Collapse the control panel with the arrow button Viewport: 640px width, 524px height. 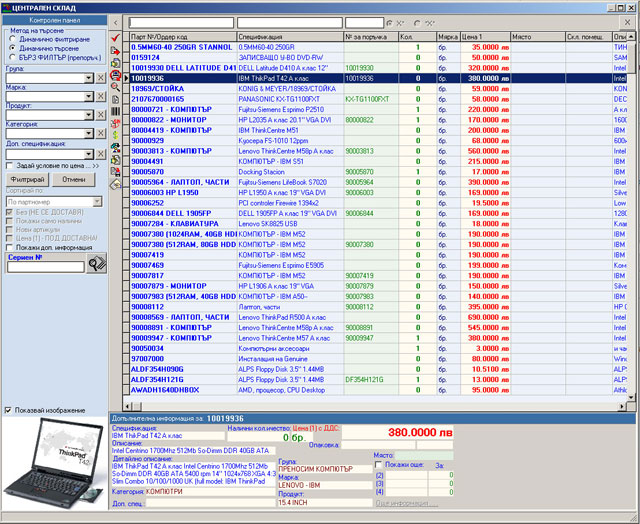point(117,21)
